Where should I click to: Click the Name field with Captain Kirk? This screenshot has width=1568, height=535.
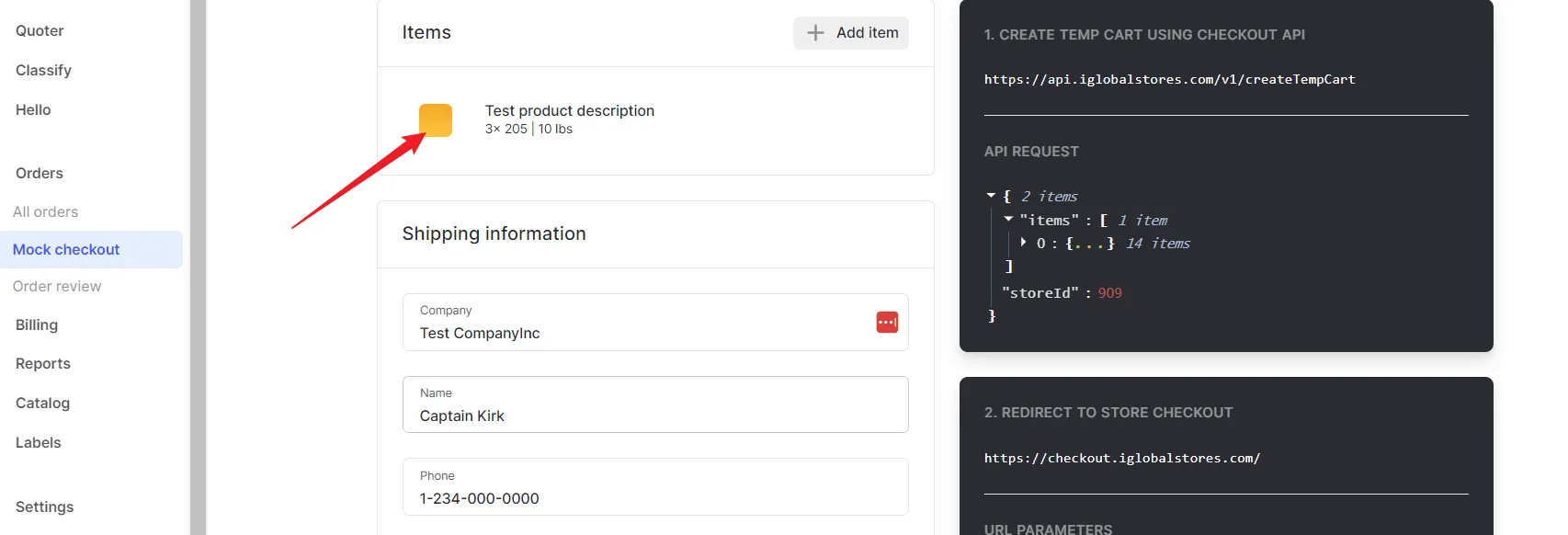[655, 404]
